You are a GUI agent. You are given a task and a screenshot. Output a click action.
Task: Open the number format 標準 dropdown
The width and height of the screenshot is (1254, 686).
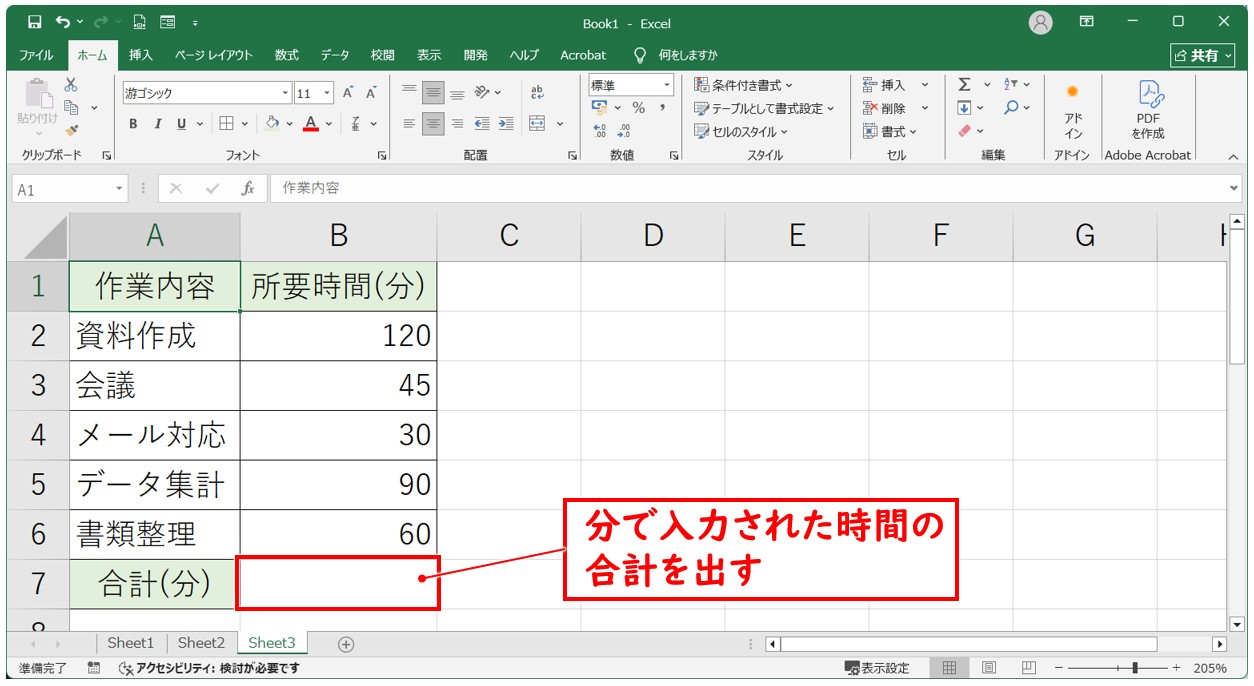[667, 85]
